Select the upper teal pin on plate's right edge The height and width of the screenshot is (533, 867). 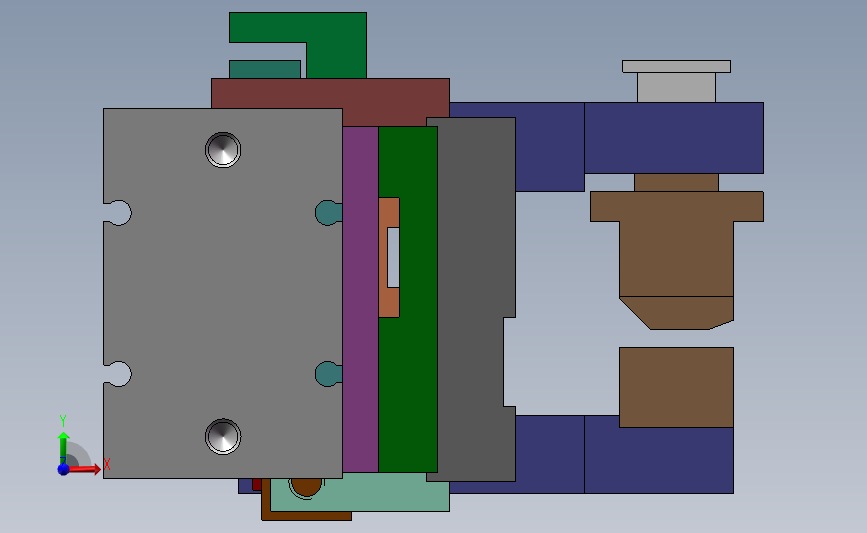pyautogui.click(x=328, y=213)
